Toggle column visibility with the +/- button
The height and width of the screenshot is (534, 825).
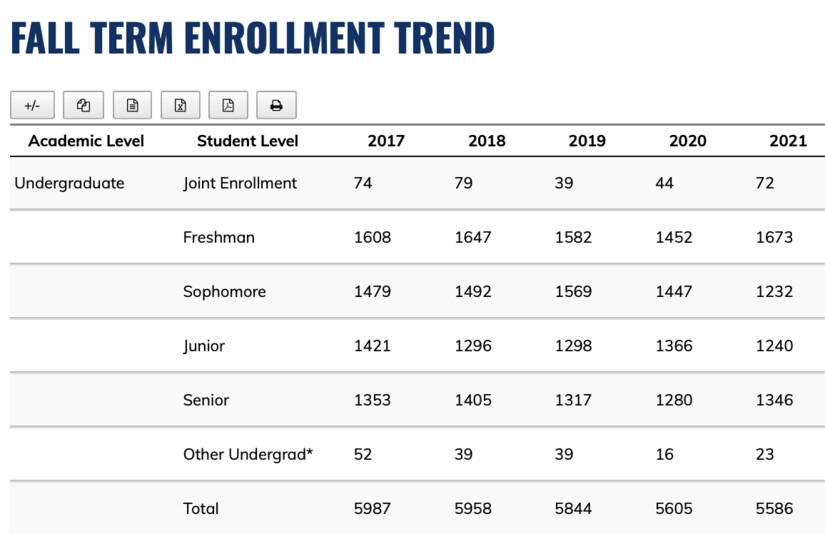pos(32,105)
